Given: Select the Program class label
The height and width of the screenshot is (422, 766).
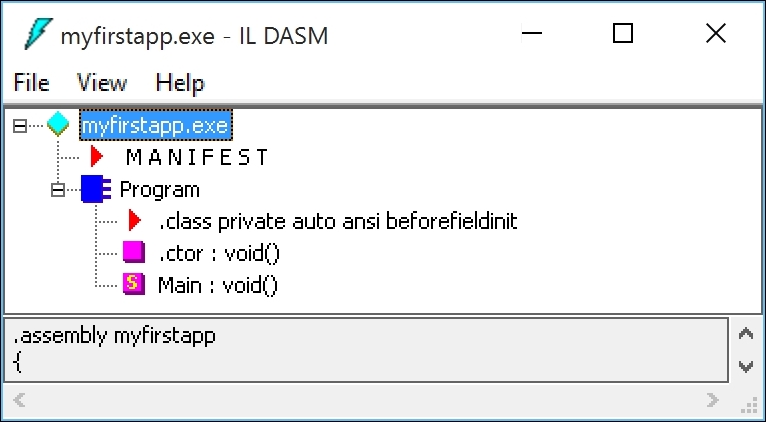Looking at the screenshot, I should tap(160, 189).
